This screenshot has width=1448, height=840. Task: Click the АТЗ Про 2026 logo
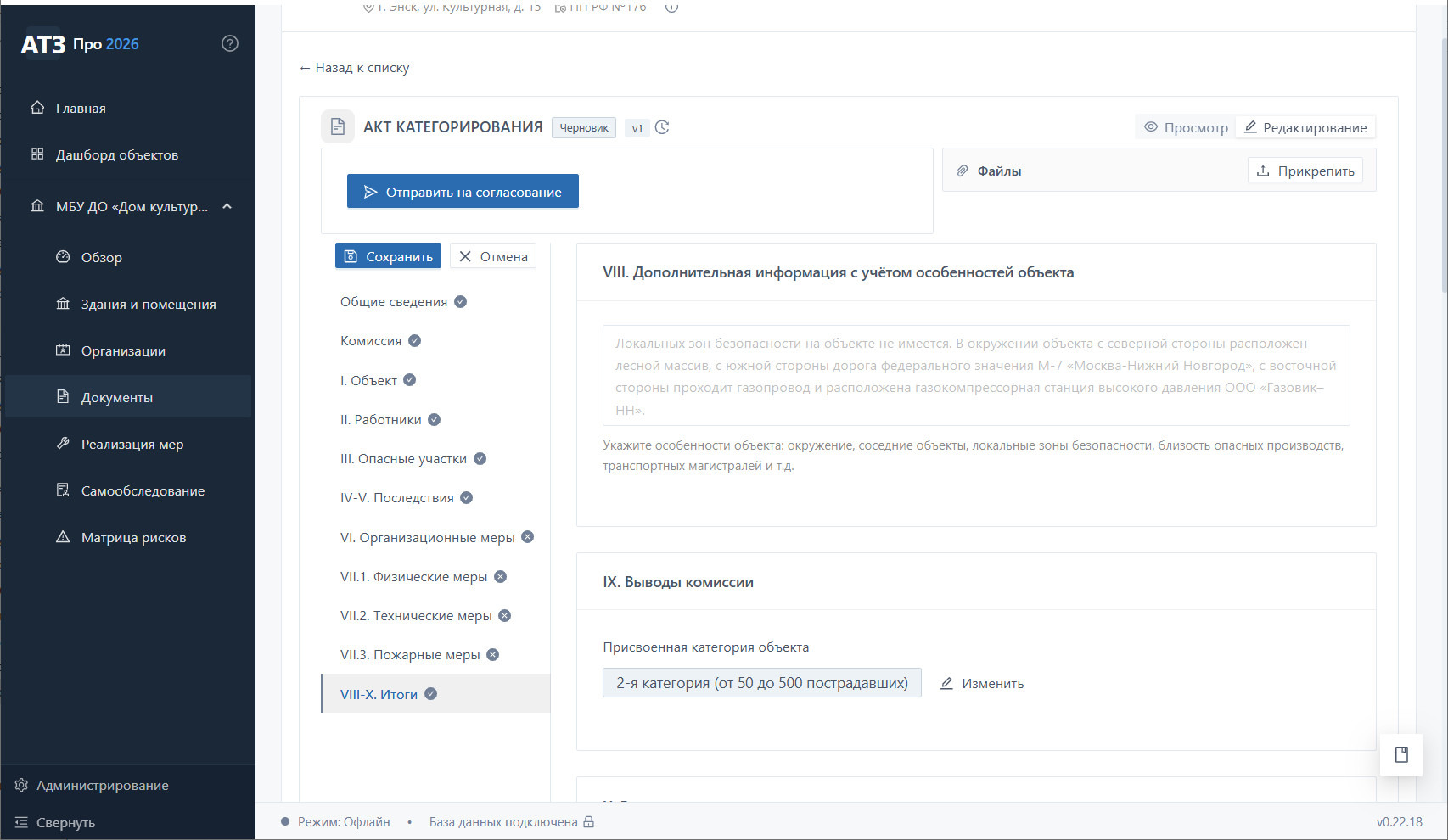coord(80,44)
